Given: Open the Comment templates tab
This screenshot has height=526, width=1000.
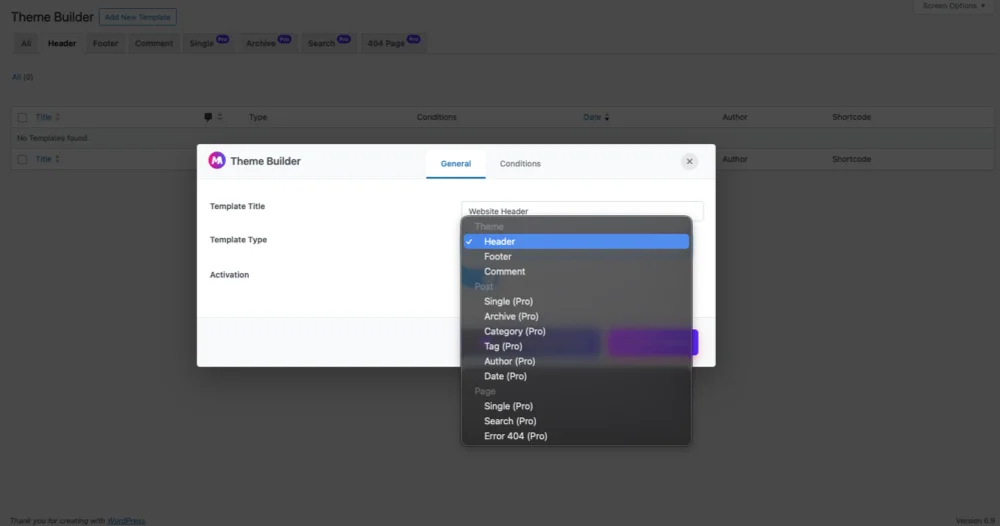Looking at the screenshot, I should pyautogui.click(x=154, y=43).
